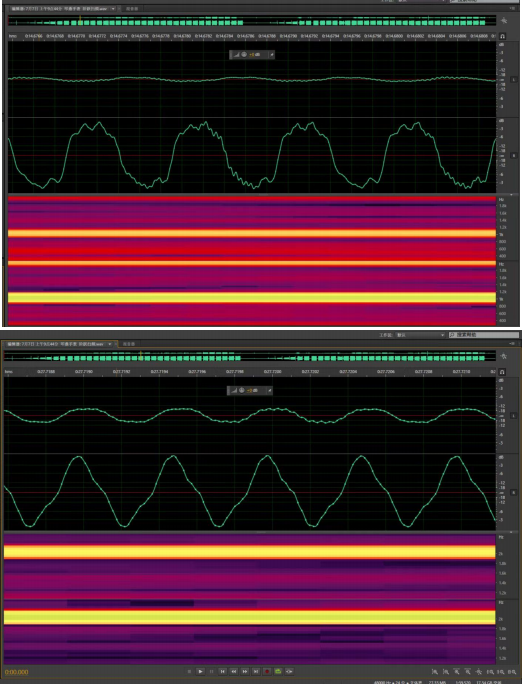Move playhead to next marker button

tap(256, 671)
